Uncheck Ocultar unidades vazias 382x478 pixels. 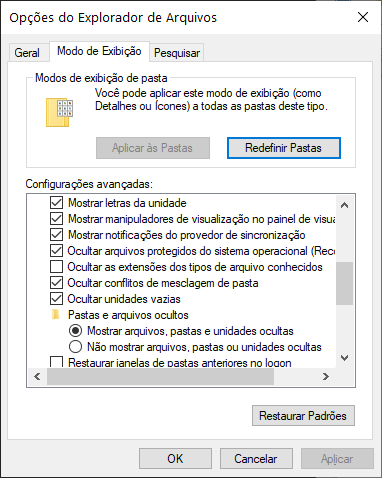click(x=56, y=299)
